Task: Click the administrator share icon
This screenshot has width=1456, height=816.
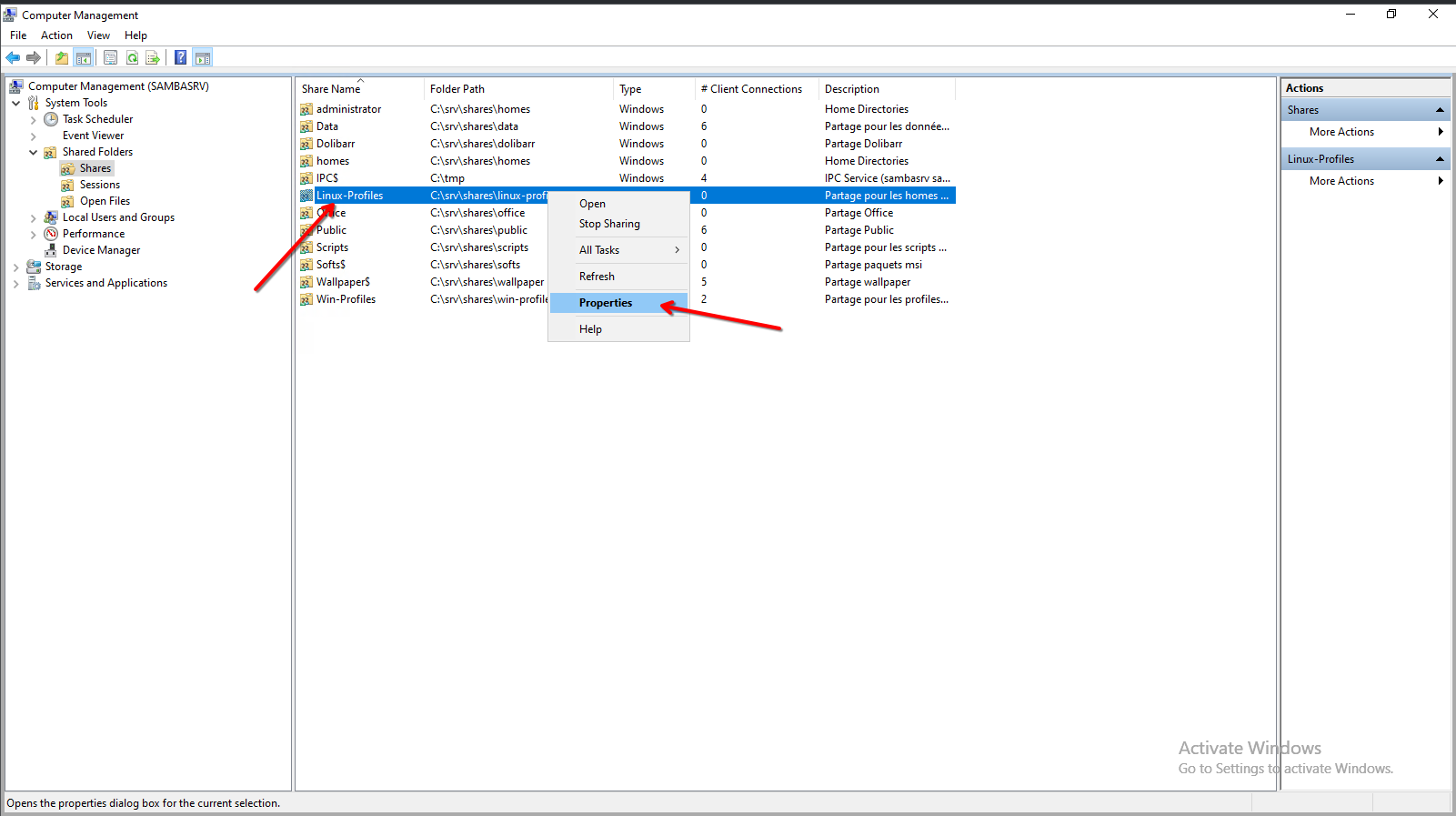Action: 306,109
